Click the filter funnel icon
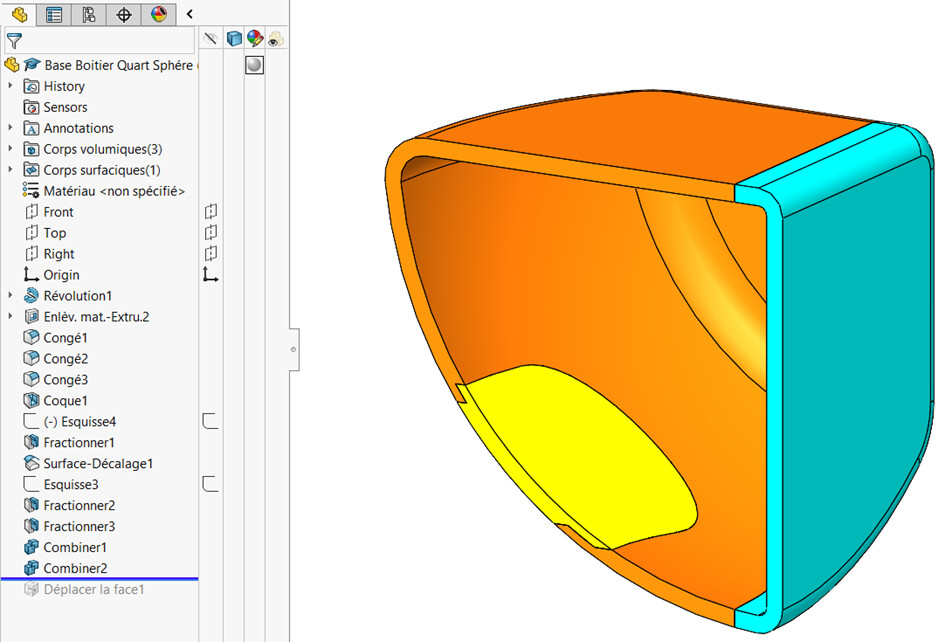The width and height of the screenshot is (945, 642). (14, 40)
